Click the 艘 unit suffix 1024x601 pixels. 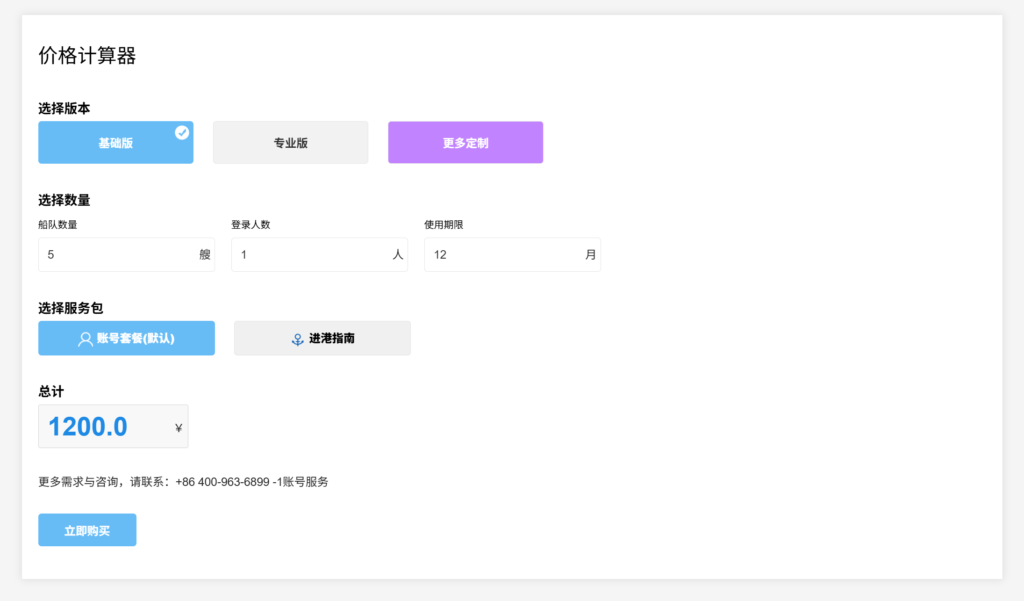[205, 255]
